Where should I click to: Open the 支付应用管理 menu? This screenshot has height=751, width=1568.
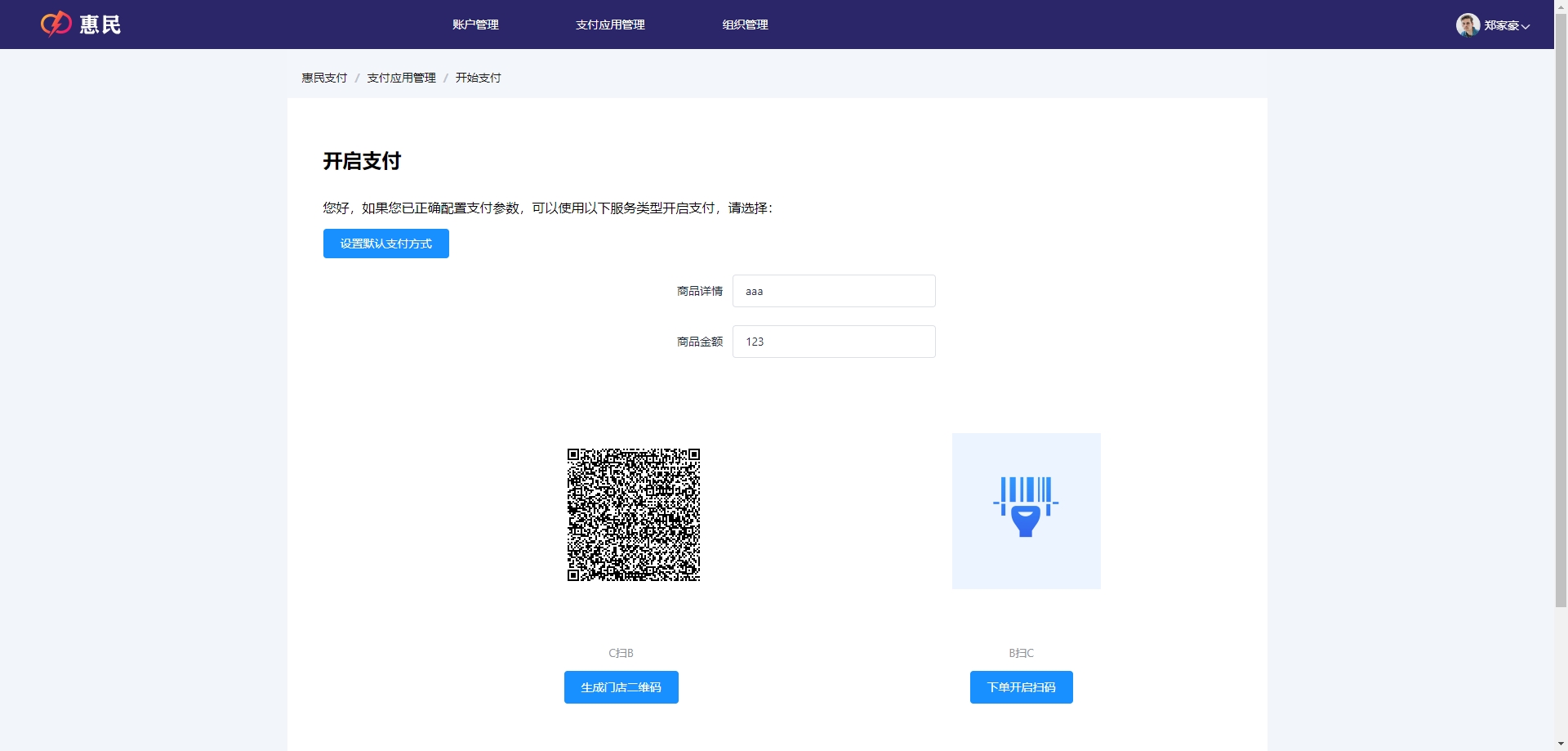pos(610,25)
